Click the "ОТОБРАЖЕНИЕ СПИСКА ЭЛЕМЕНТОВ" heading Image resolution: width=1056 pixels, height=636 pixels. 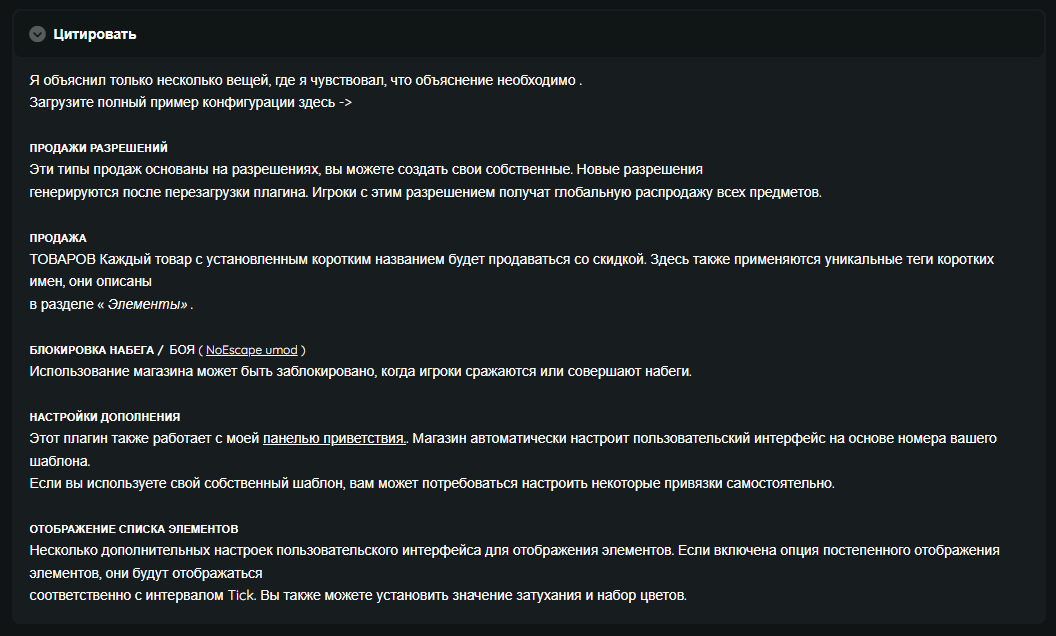[x=134, y=528]
